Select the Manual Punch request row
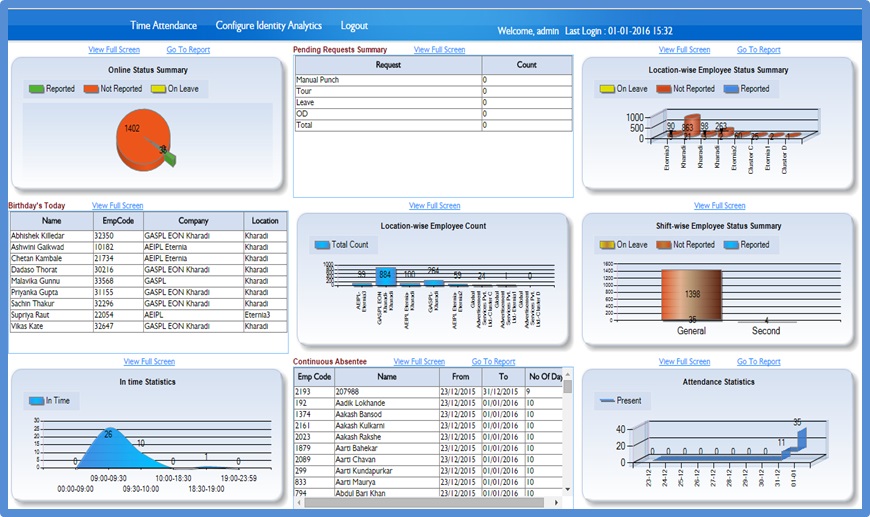The height and width of the screenshot is (517, 870). [433, 80]
